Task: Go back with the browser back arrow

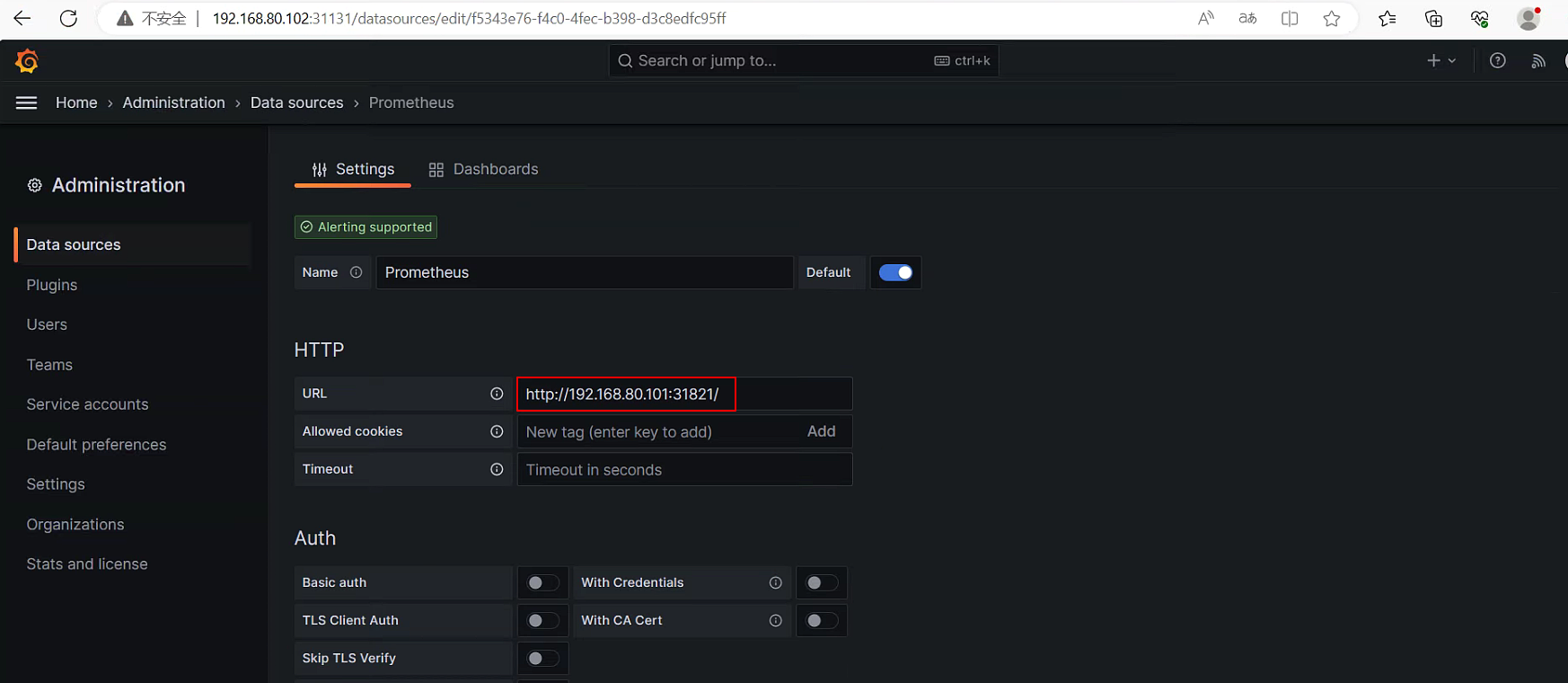Action: 22,18
